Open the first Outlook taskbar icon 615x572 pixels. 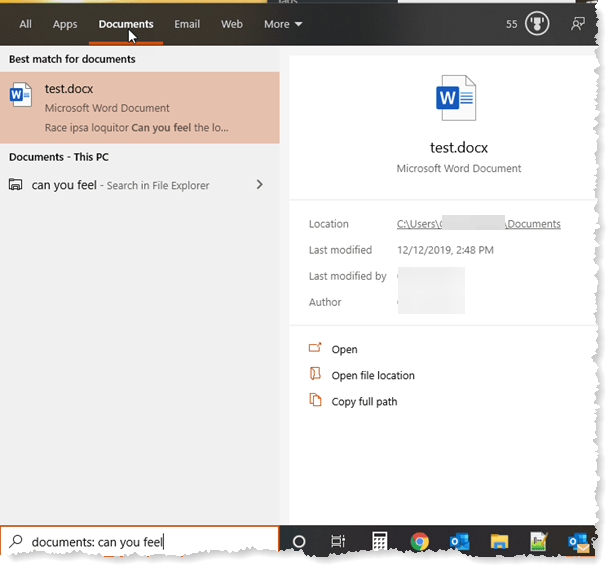pyautogui.click(x=460, y=542)
